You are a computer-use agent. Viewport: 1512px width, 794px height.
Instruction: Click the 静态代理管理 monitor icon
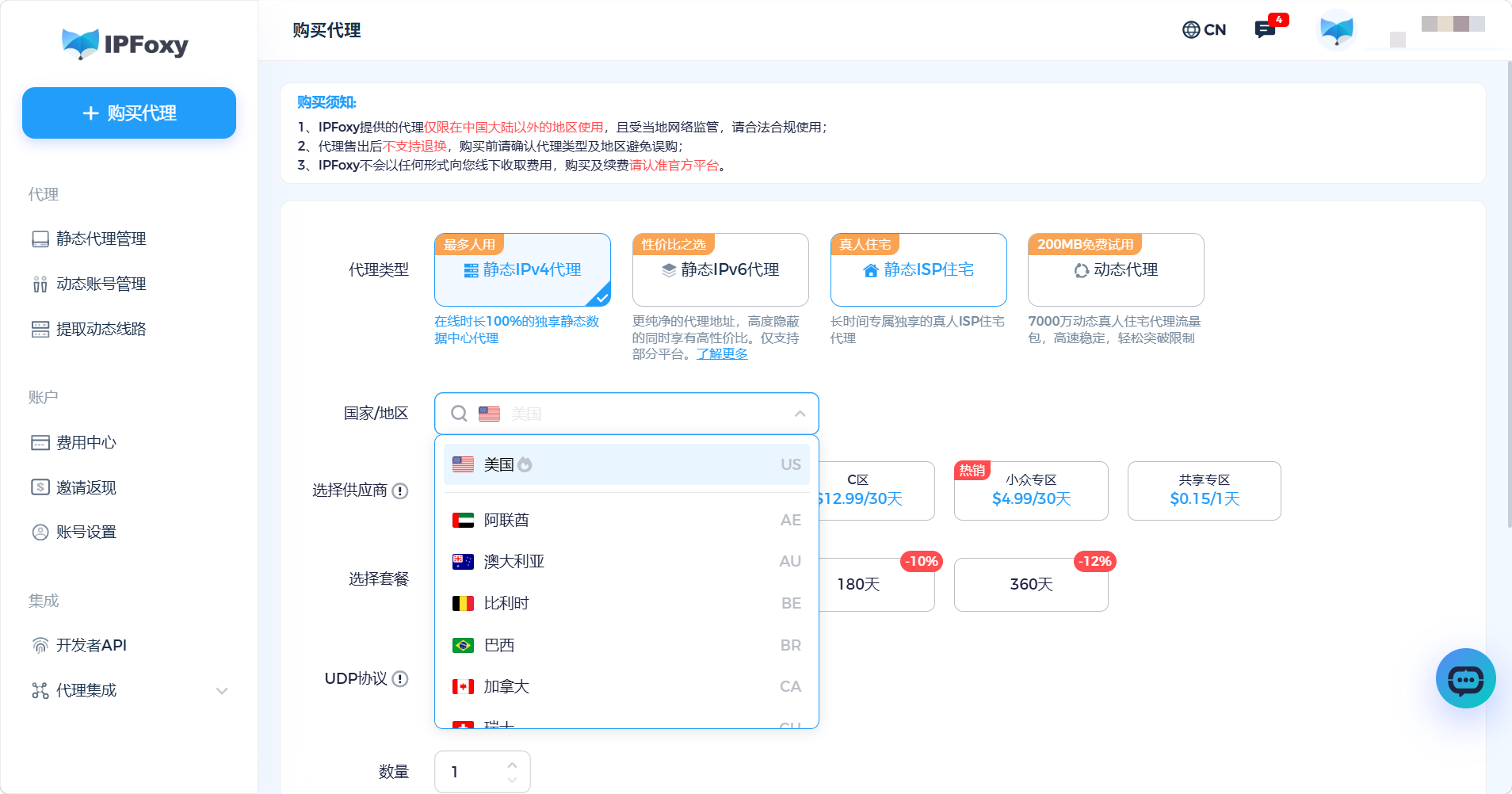40,239
